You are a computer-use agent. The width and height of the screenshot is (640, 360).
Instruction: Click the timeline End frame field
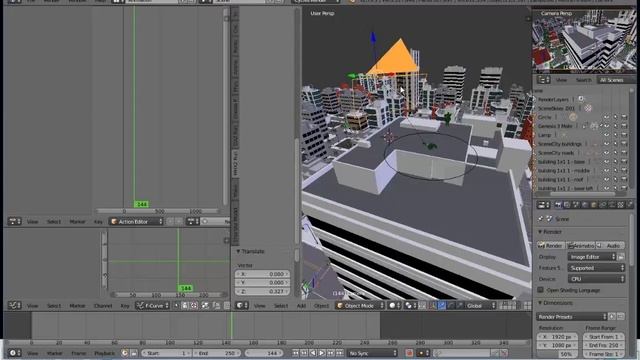(x=217, y=353)
